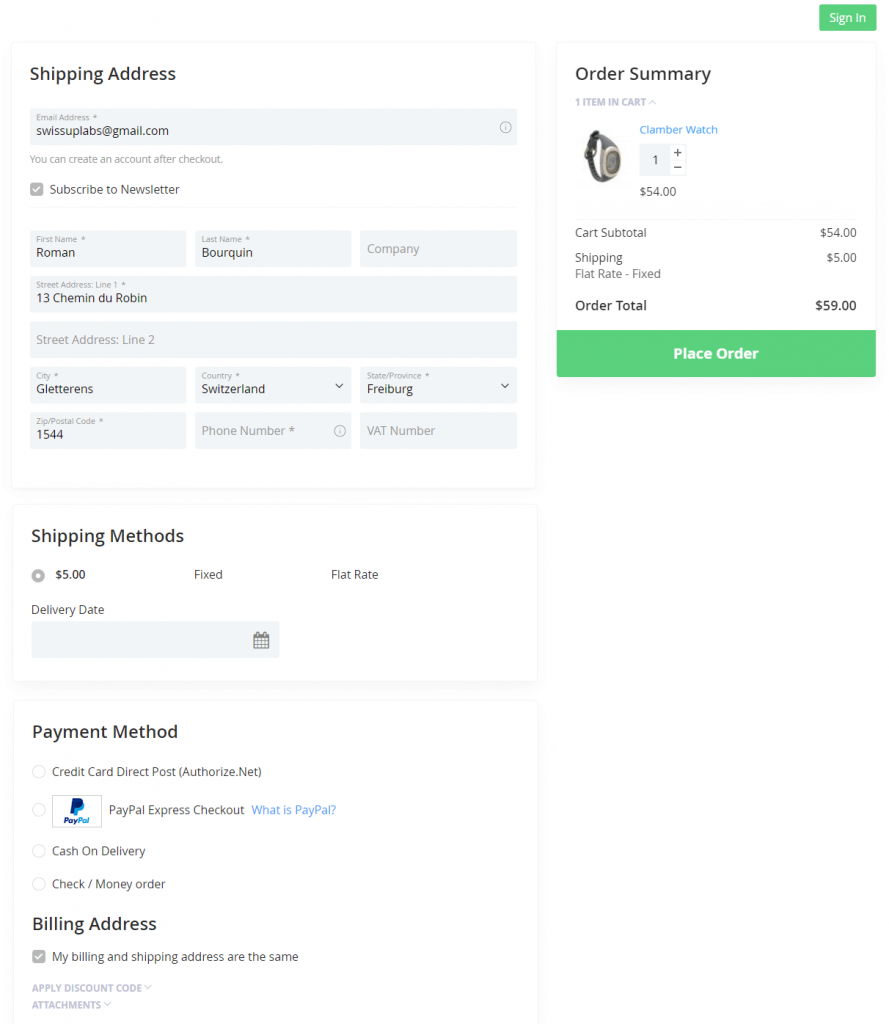Image resolution: width=889 pixels, height=1024 pixels.
Task: Increase the Clamber Watch quantity with plus
Action: coord(677,151)
